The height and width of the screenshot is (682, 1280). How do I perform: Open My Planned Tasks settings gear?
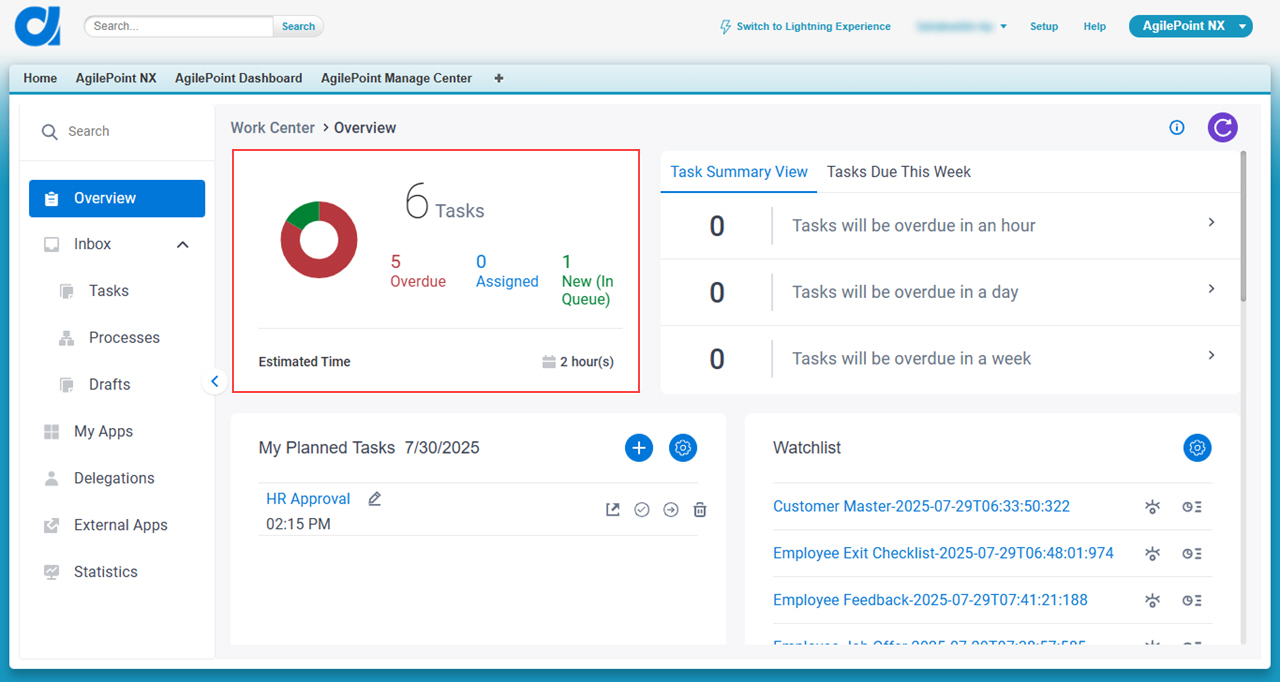(683, 448)
